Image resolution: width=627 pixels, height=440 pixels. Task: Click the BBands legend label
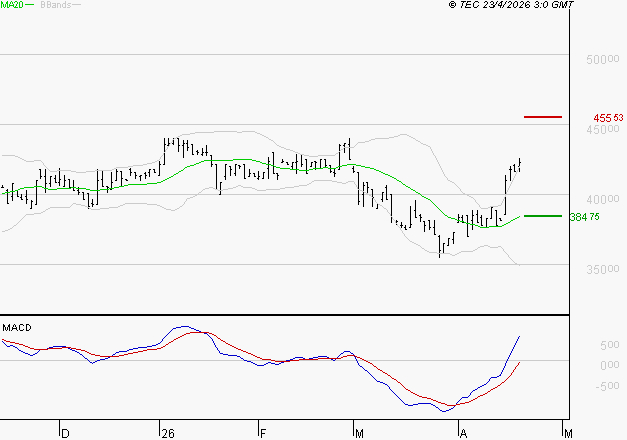[56, 5]
